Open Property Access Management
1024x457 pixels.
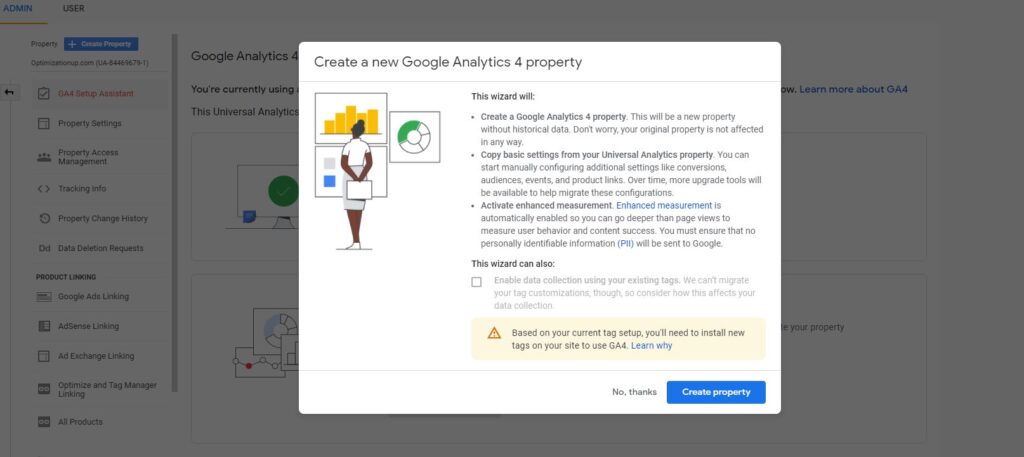[x=88, y=157]
